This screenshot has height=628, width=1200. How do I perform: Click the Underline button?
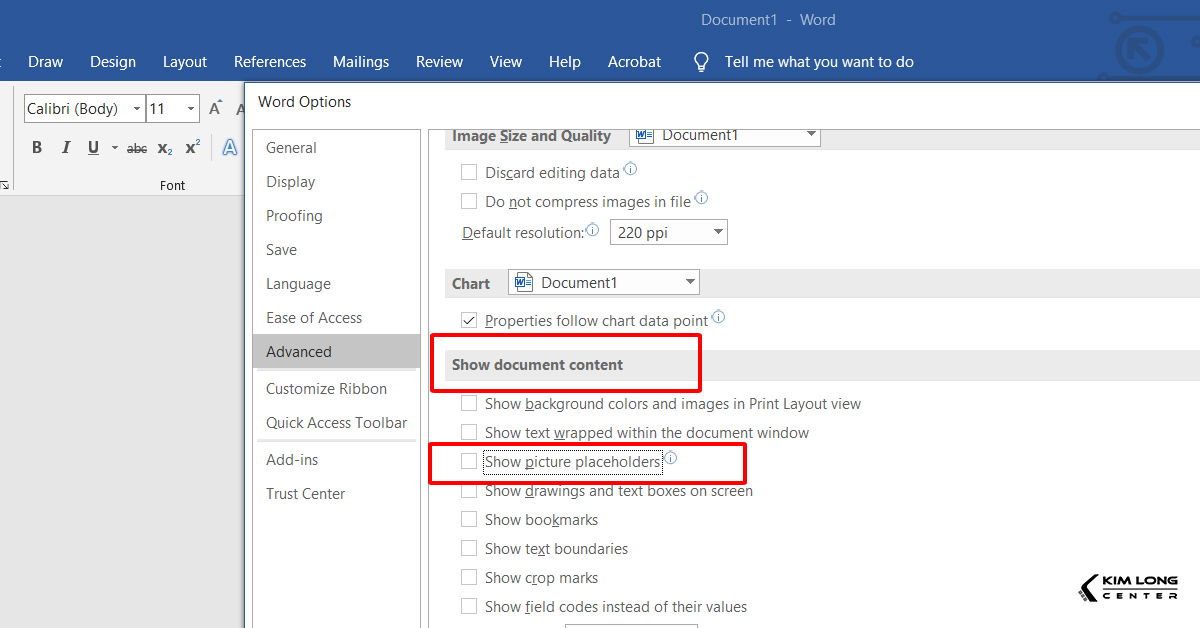point(93,148)
